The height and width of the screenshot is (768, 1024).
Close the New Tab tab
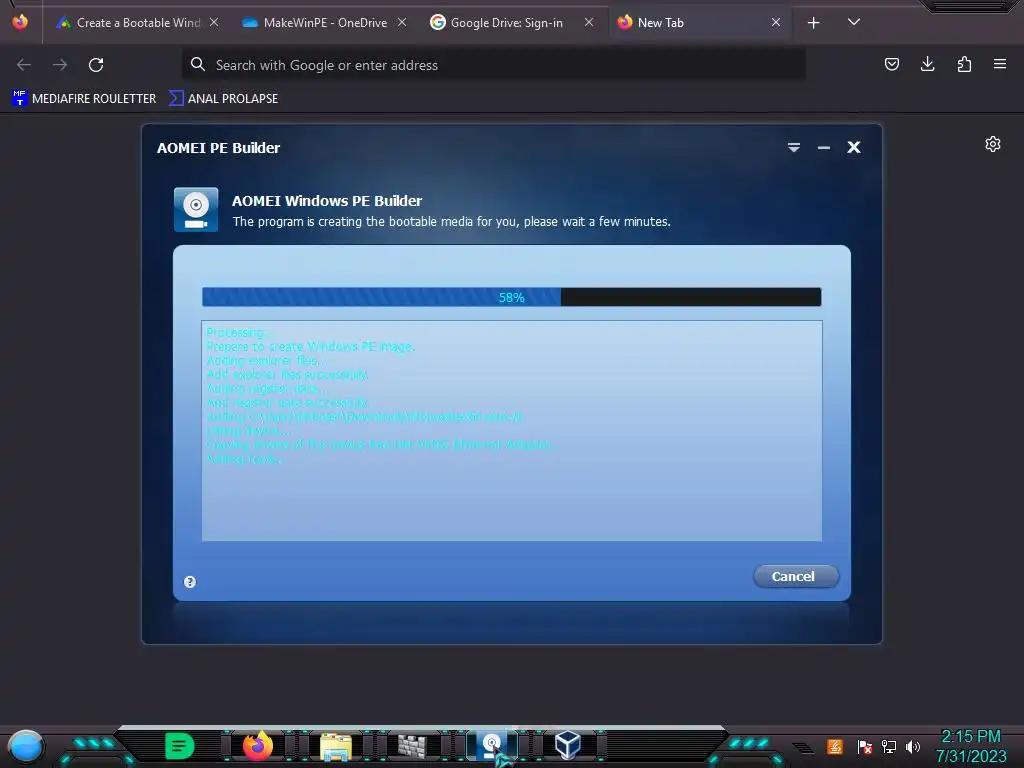(776, 22)
